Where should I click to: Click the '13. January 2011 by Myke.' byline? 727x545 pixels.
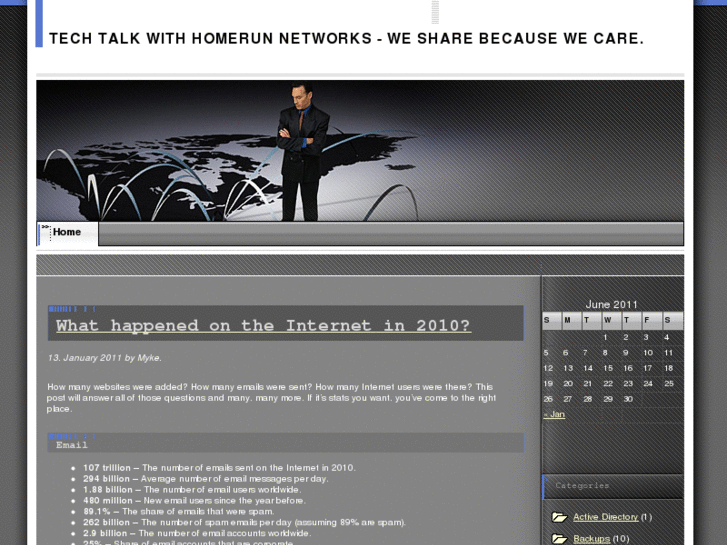[x=104, y=358]
